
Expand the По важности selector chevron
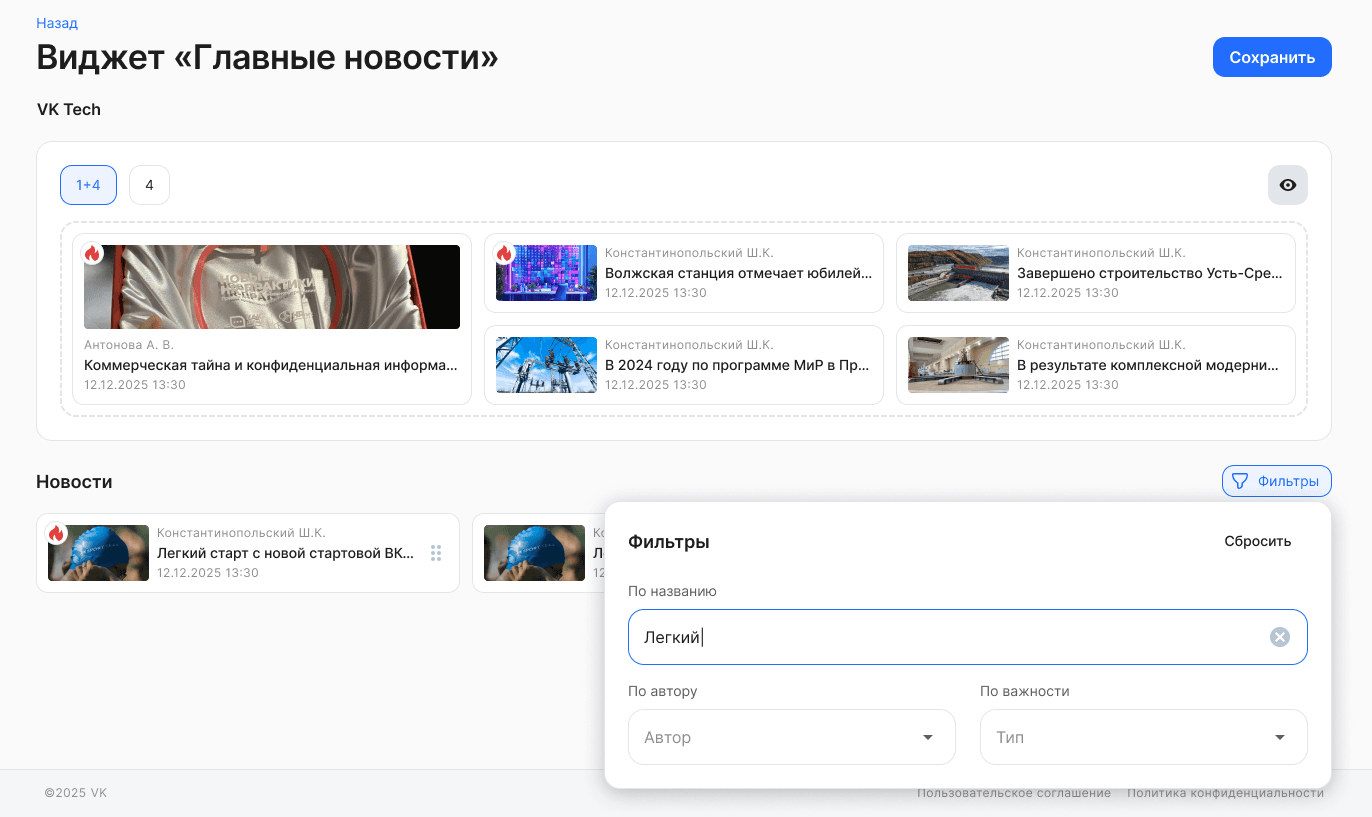1279,737
